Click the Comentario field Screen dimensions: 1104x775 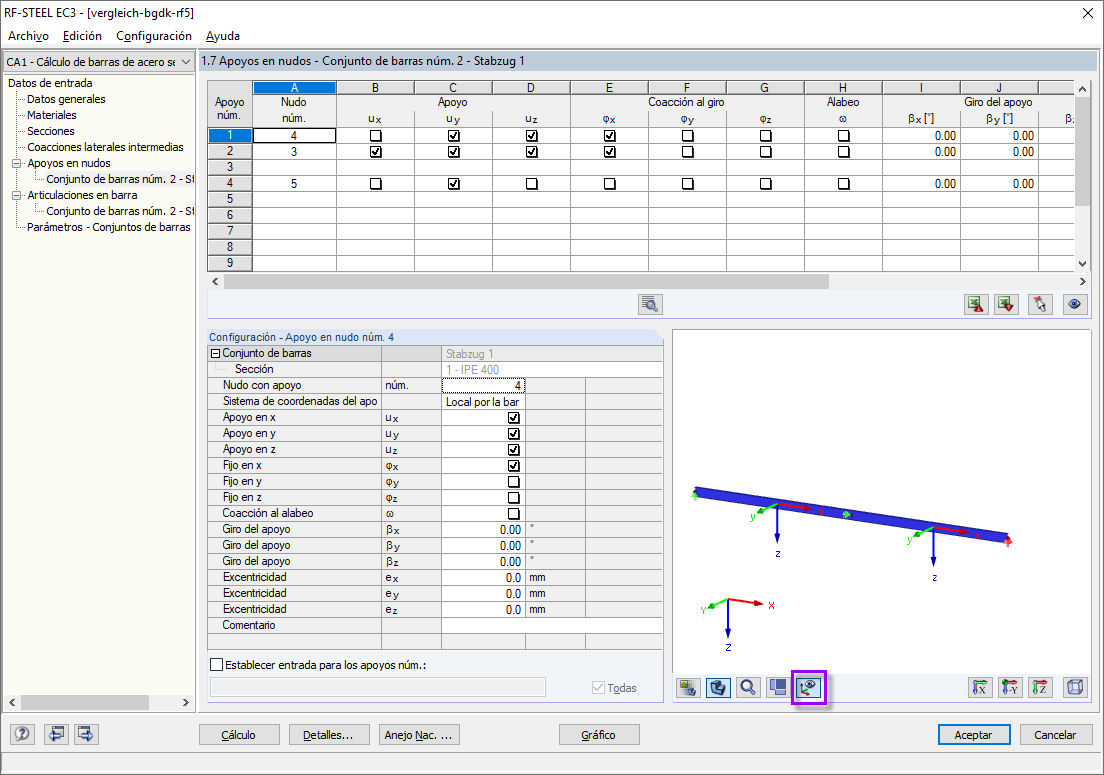click(x=551, y=625)
